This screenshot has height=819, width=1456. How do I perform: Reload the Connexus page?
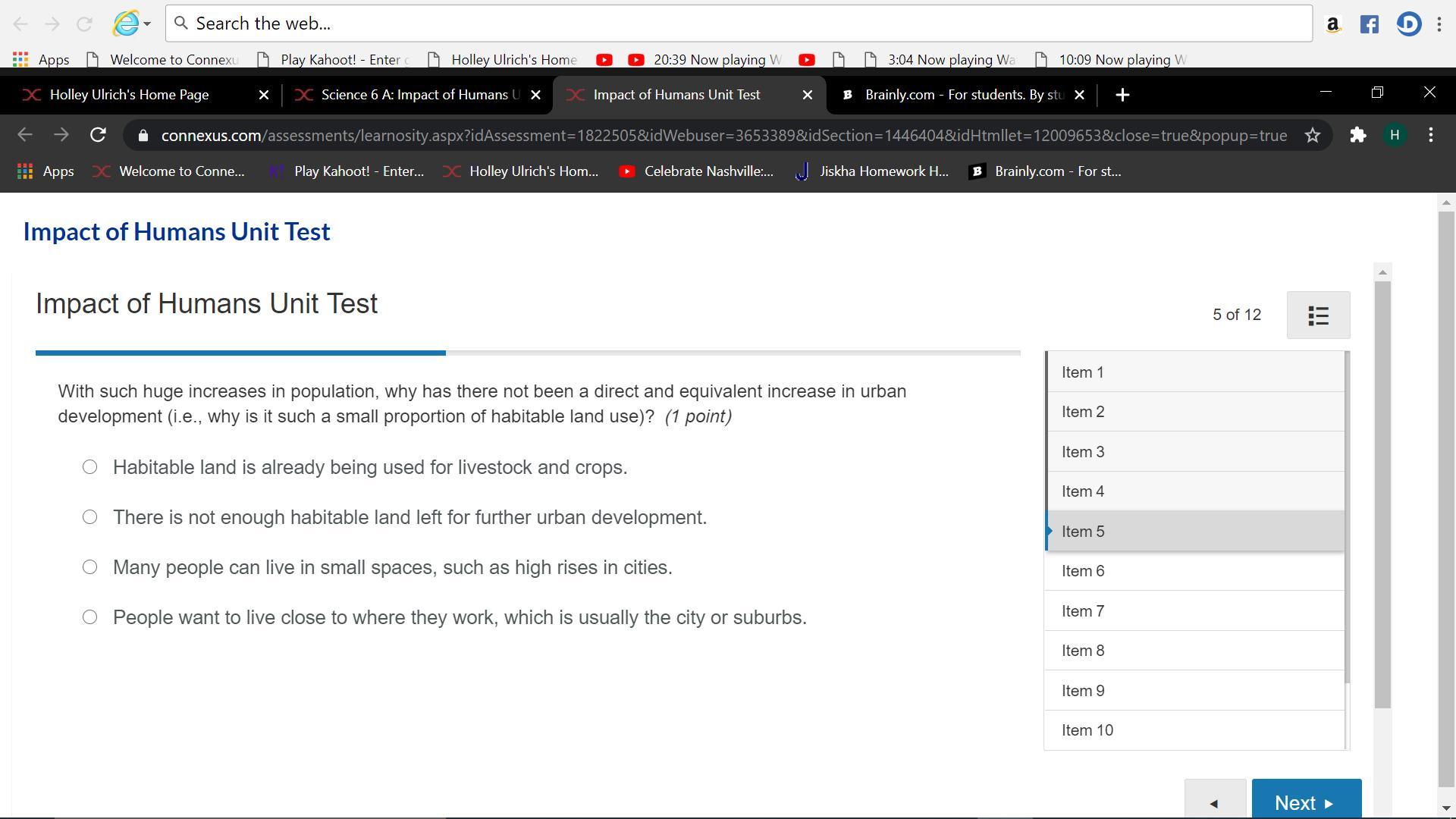pos(98,136)
